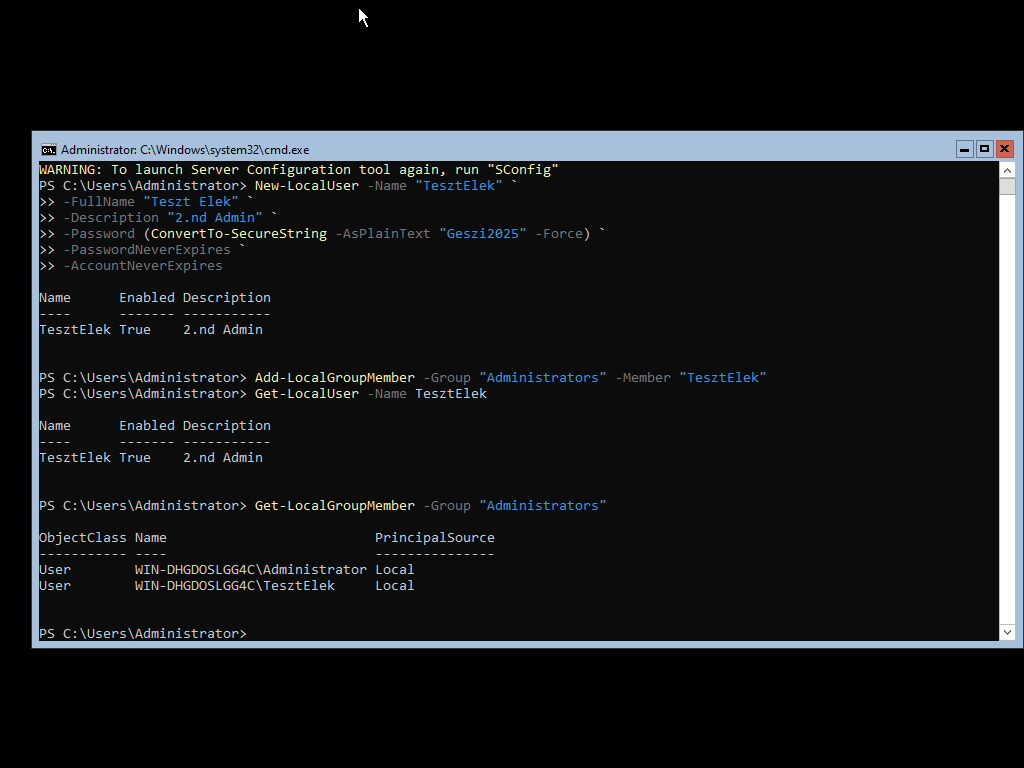This screenshot has width=1024, height=768.
Task: Open the cmd window system menu icon
Action: point(48,149)
